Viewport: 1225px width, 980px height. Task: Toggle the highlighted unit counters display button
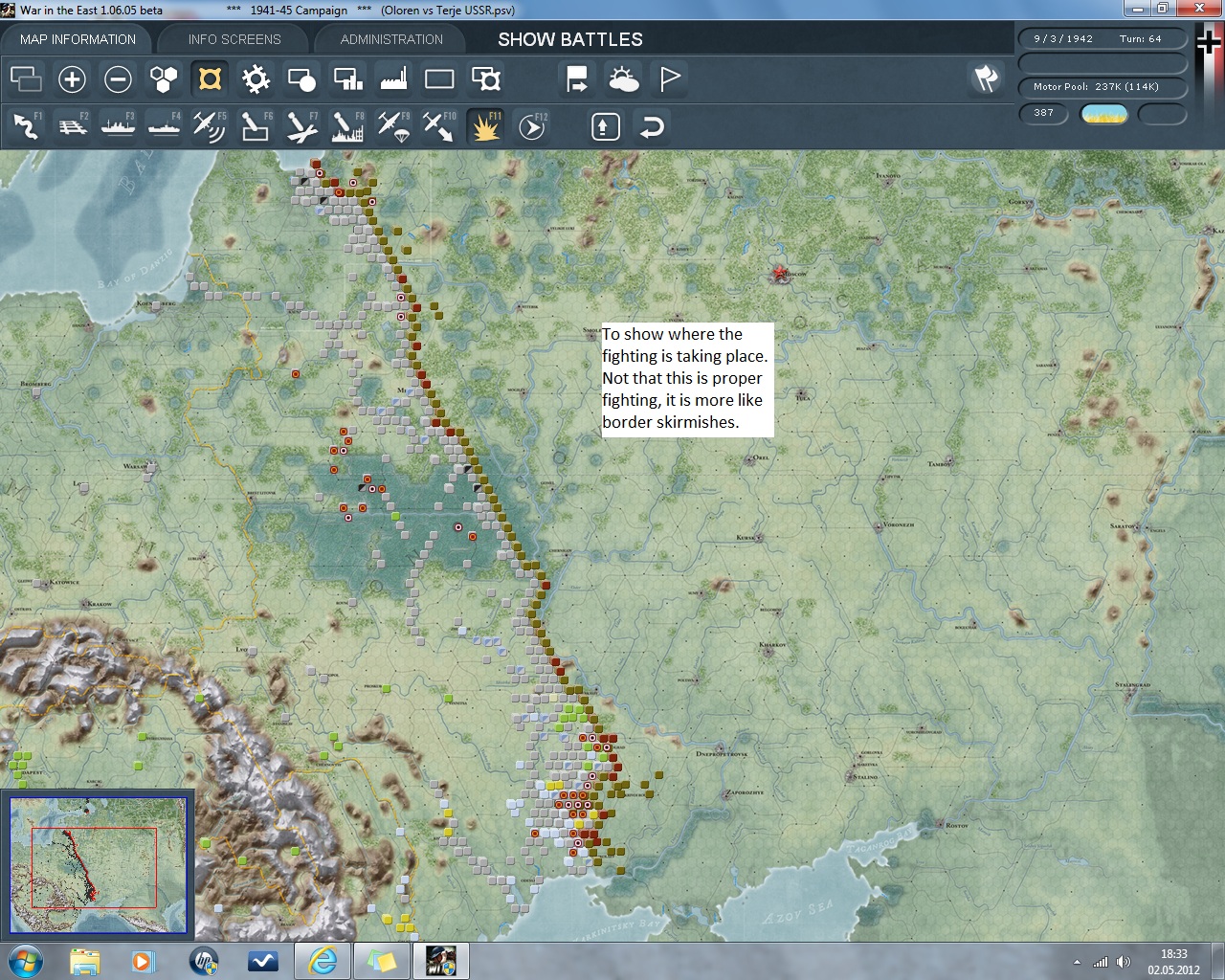click(210, 78)
